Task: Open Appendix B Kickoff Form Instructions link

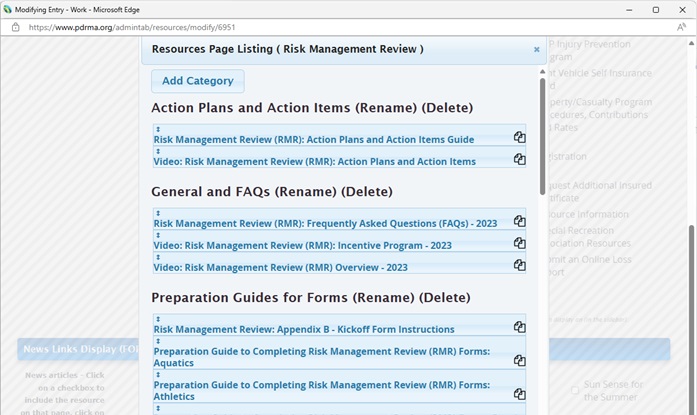Action: pyautogui.click(x=304, y=329)
